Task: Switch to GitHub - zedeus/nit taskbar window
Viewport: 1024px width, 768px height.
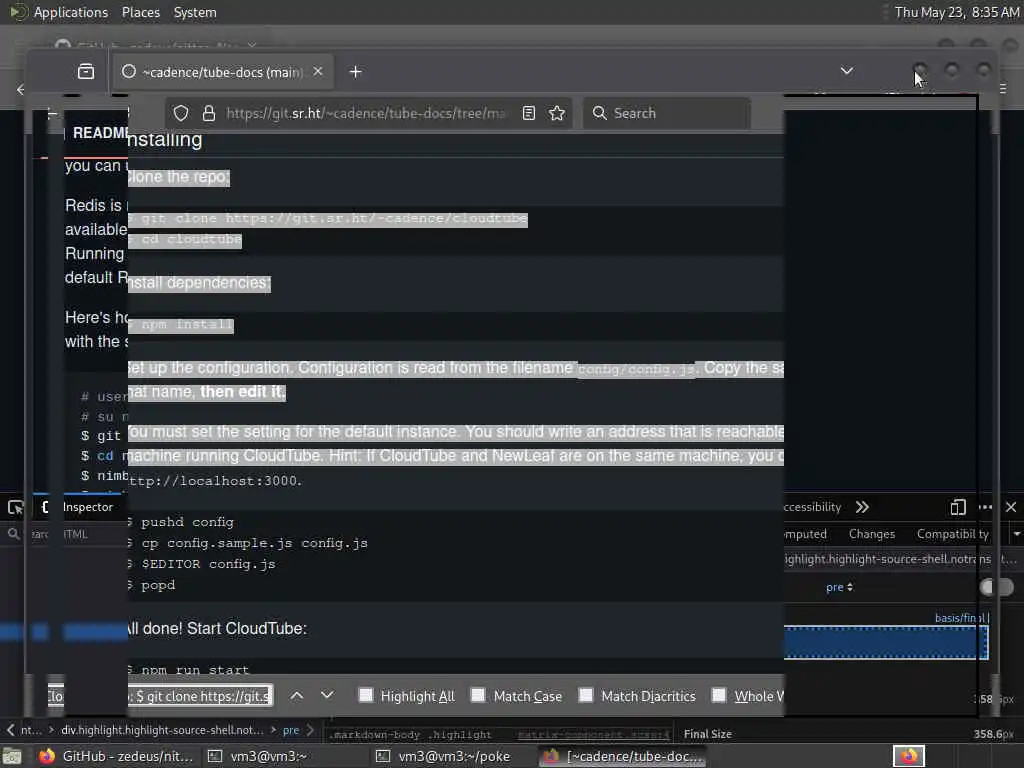Action: [116, 756]
